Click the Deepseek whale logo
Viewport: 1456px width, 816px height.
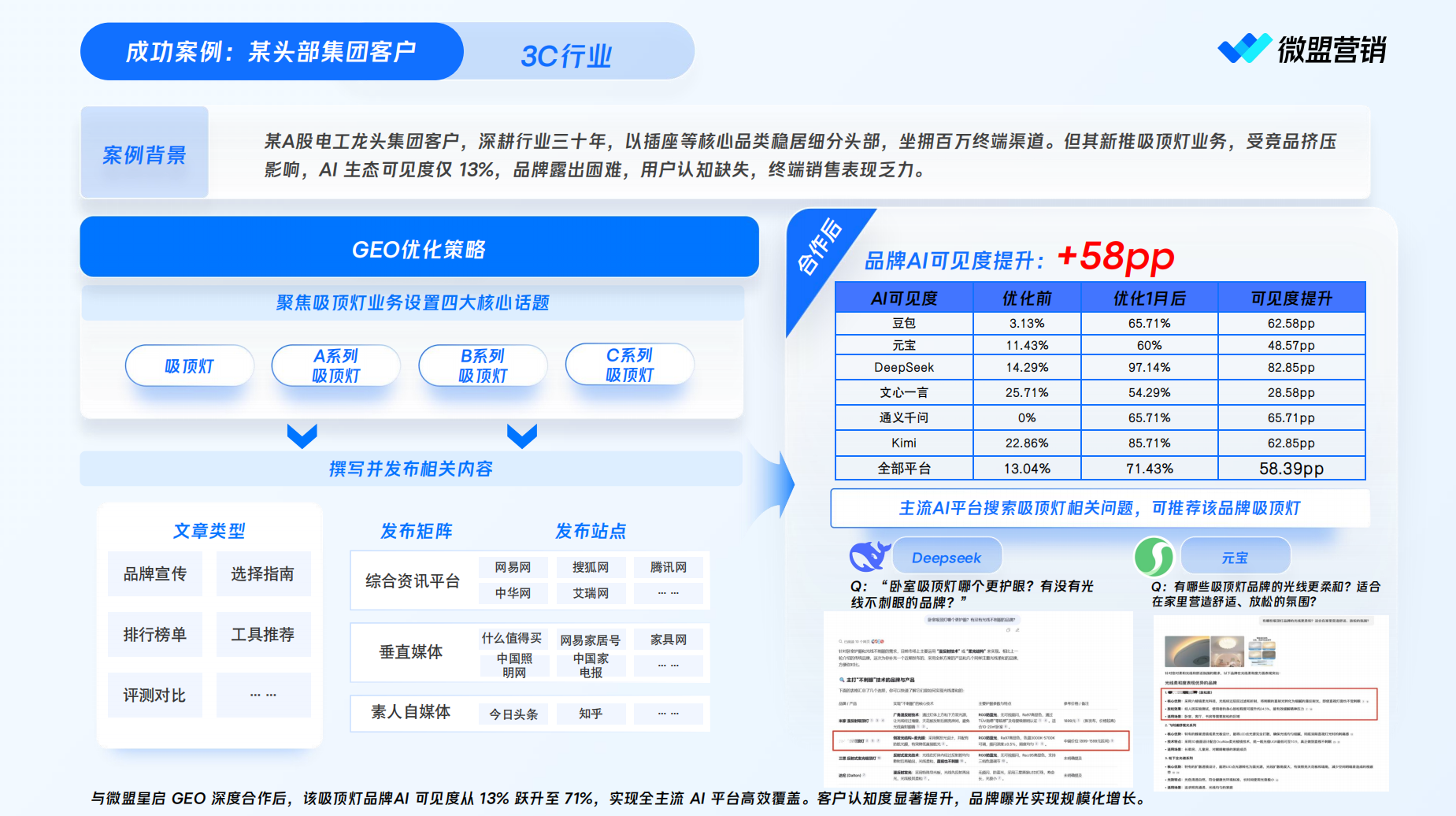click(x=869, y=556)
